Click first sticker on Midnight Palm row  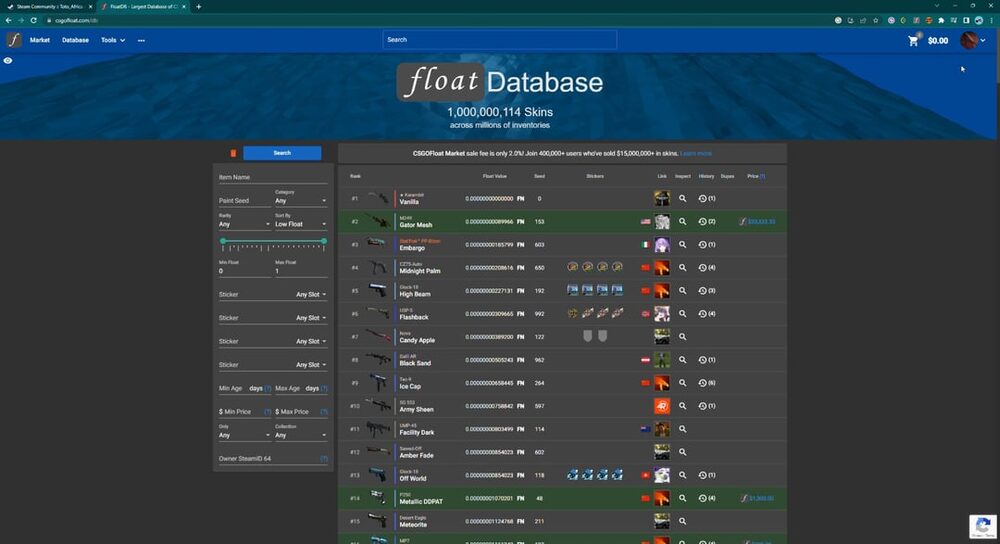(x=573, y=267)
